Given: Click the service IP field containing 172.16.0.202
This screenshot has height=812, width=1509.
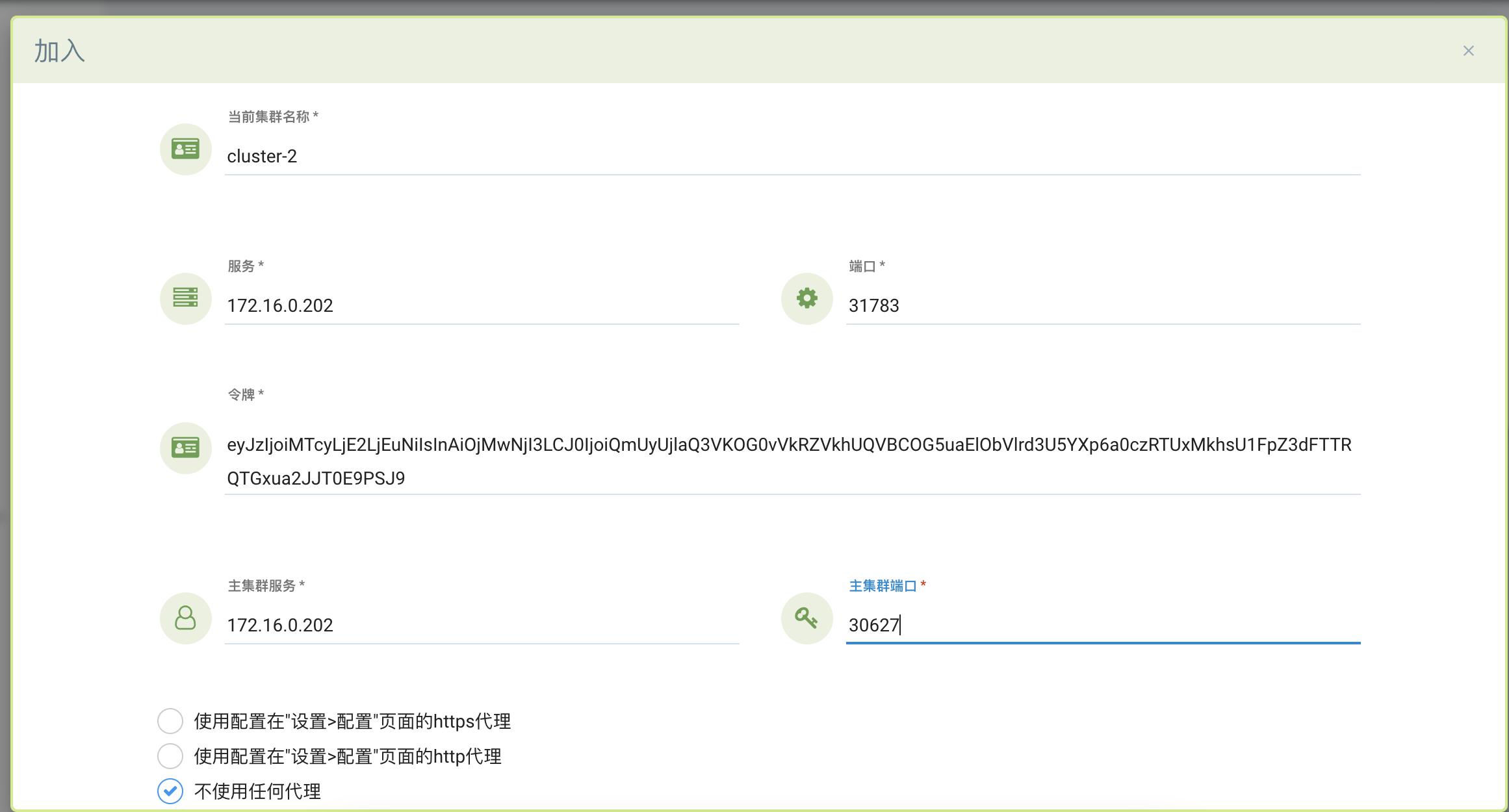Looking at the screenshot, I should coord(481,305).
